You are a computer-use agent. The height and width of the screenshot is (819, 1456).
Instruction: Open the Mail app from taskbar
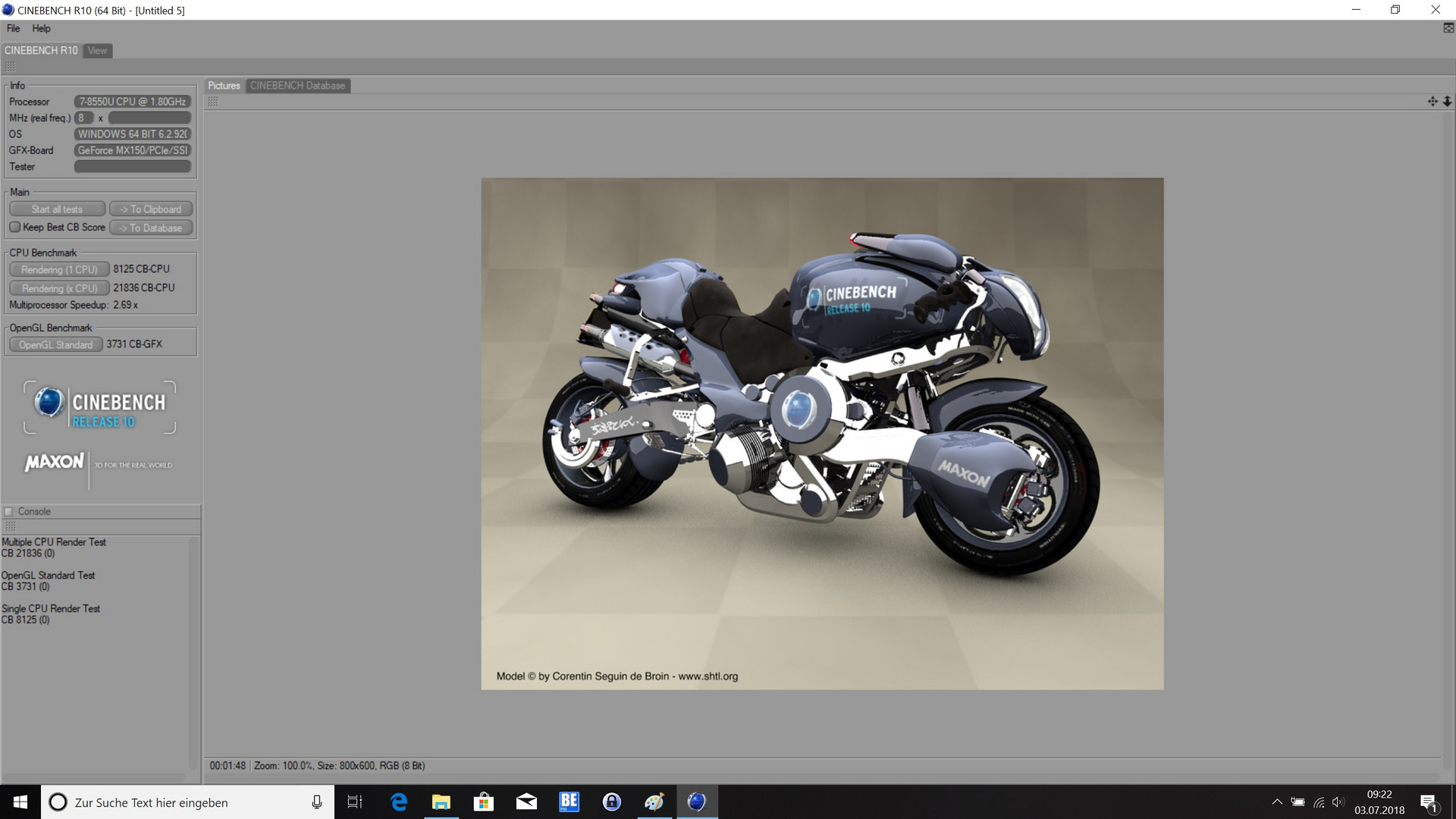tap(526, 802)
